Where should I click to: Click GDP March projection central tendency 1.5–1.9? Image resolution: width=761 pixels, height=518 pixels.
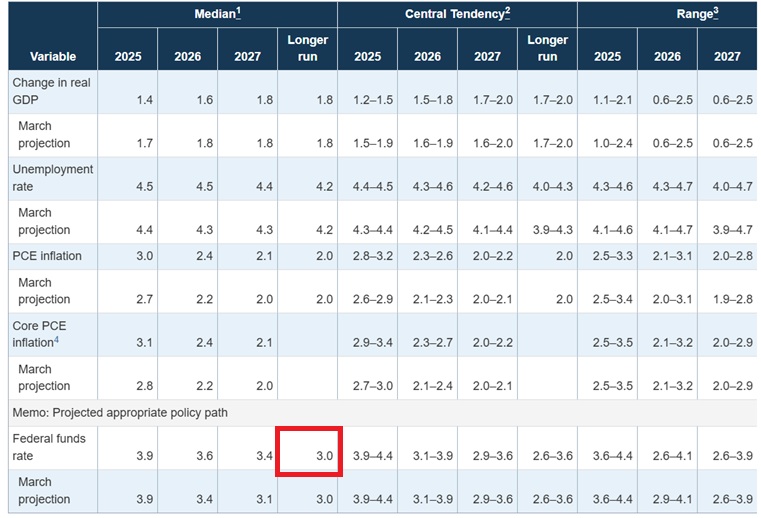tap(373, 143)
